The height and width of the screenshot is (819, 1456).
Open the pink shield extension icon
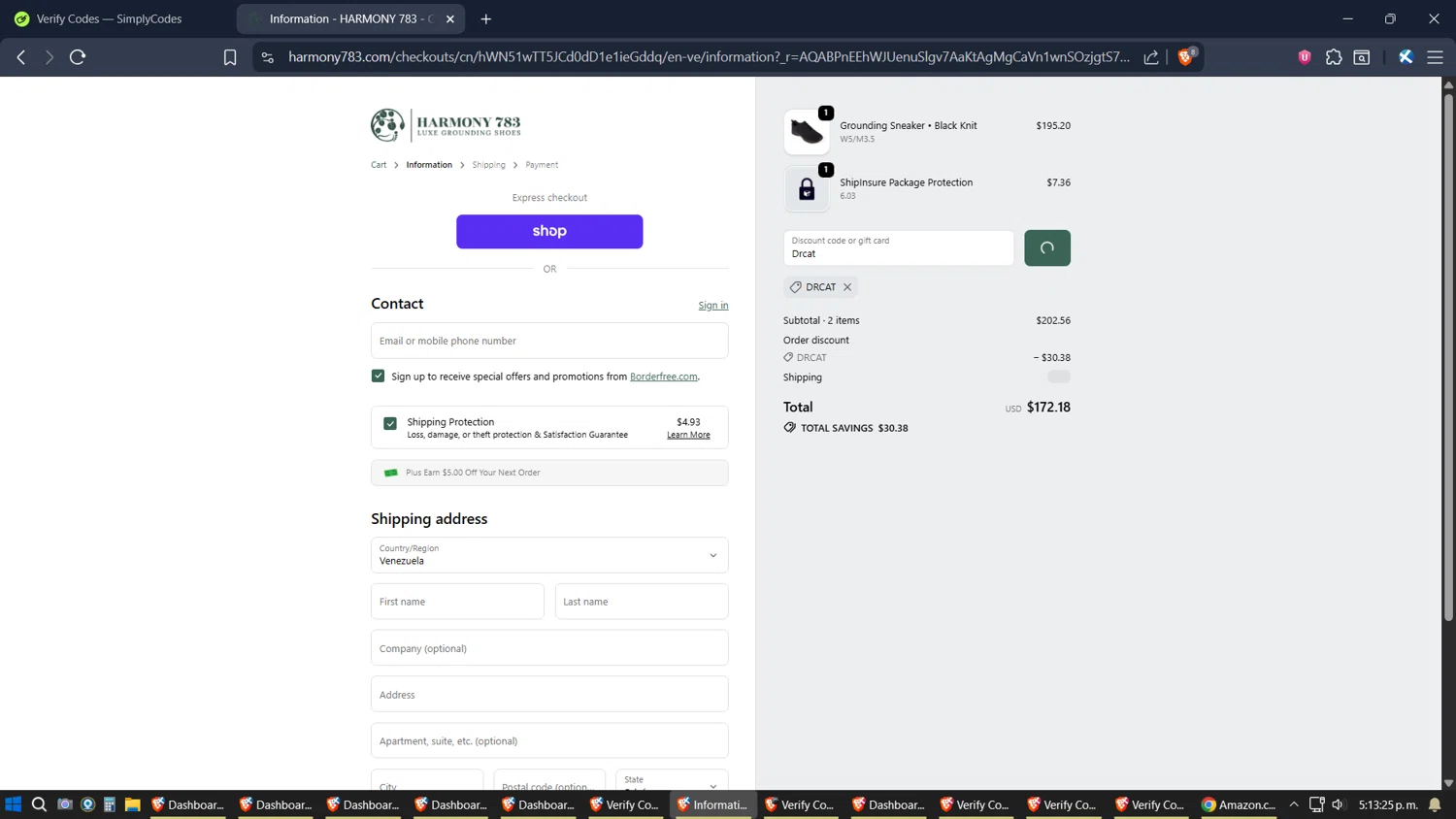point(1305,57)
